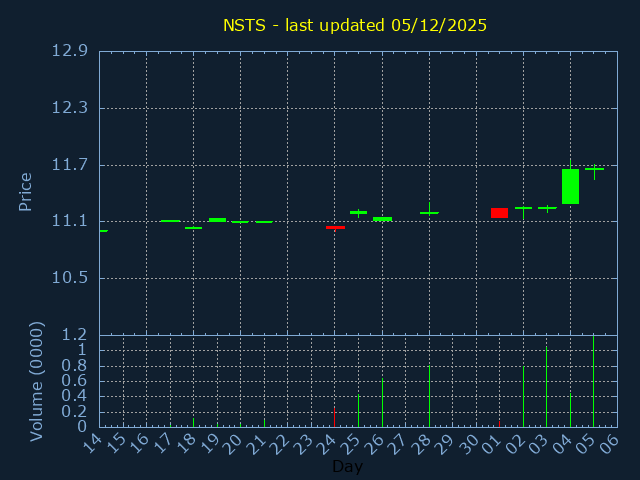The height and width of the screenshot is (480, 640).
Task: Click the green volume bar on day 25
Action: point(358,410)
